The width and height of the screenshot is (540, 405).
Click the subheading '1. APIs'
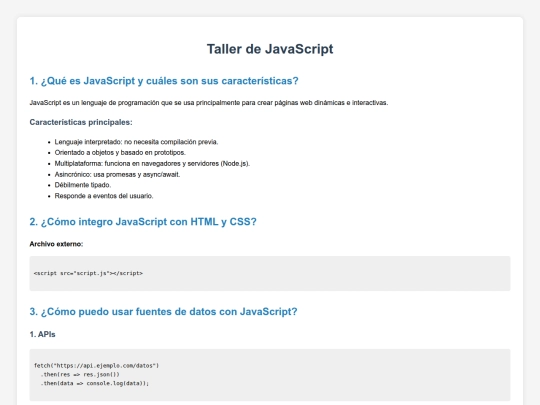(x=42, y=334)
